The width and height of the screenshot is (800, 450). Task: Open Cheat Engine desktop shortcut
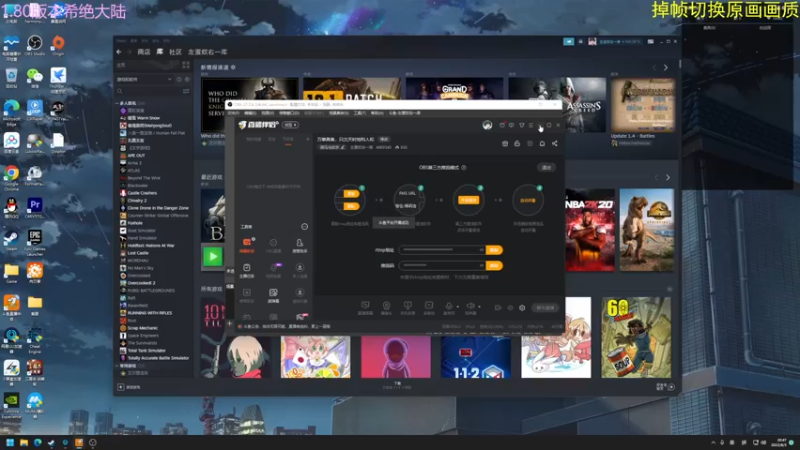[35, 339]
